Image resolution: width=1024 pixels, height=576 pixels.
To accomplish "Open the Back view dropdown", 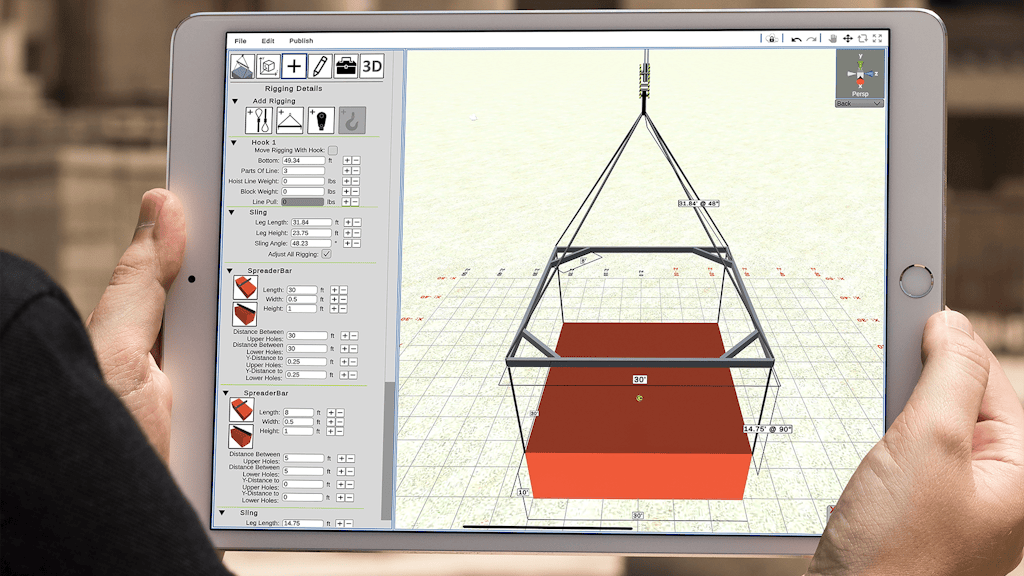I will coord(860,103).
